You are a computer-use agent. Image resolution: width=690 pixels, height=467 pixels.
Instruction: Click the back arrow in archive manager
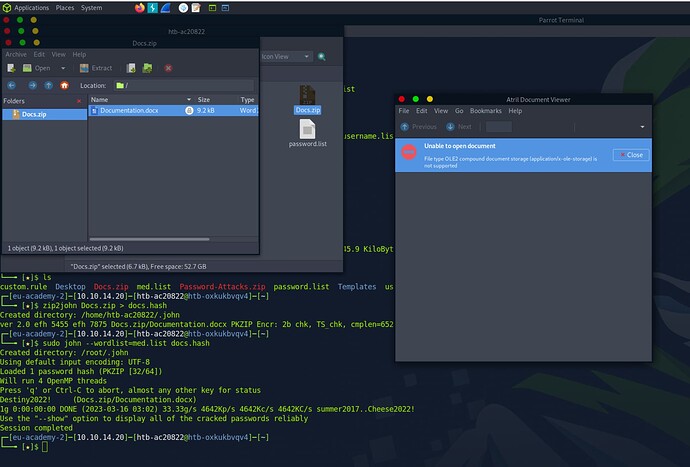pyautogui.click(x=13, y=86)
